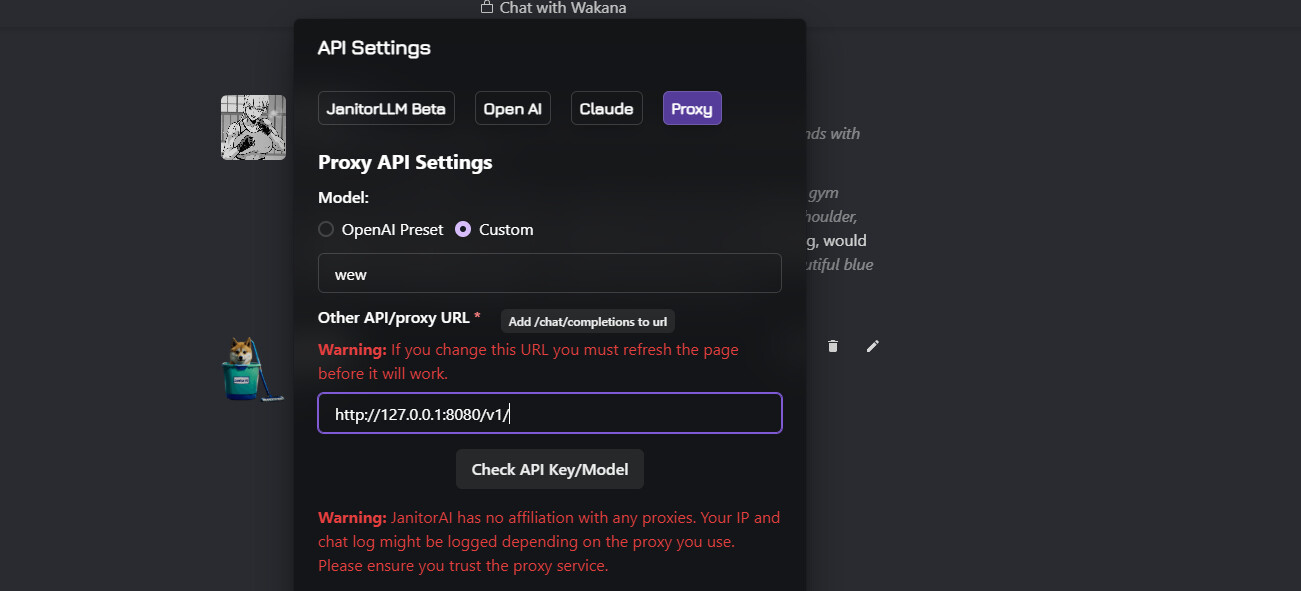This screenshot has height=591, width=1301.
Task: Click the Chat with Wakana title
Action: (x=563, y=8)
